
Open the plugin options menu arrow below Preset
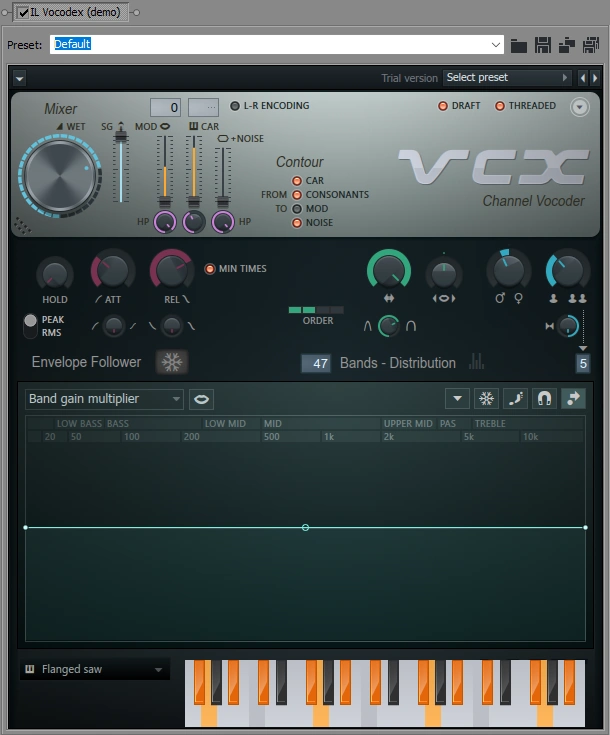pyautogui.click(x=19, y=78)
